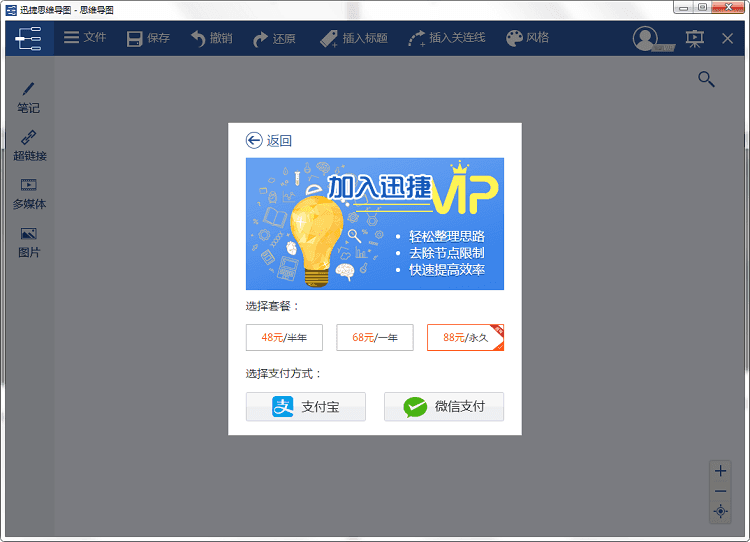Click the user account avatar icon
Viewport: 750px width, 542px height.
pos(646,38)
